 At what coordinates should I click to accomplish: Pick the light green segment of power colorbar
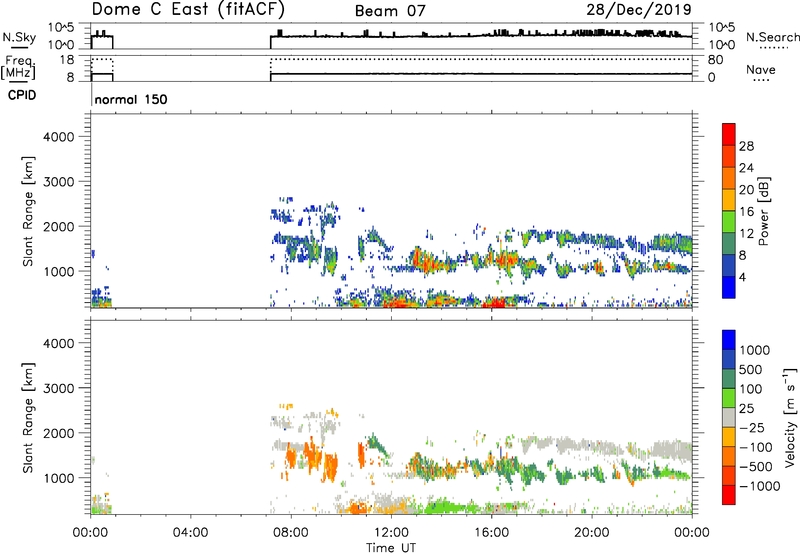[x=729, y=222]
